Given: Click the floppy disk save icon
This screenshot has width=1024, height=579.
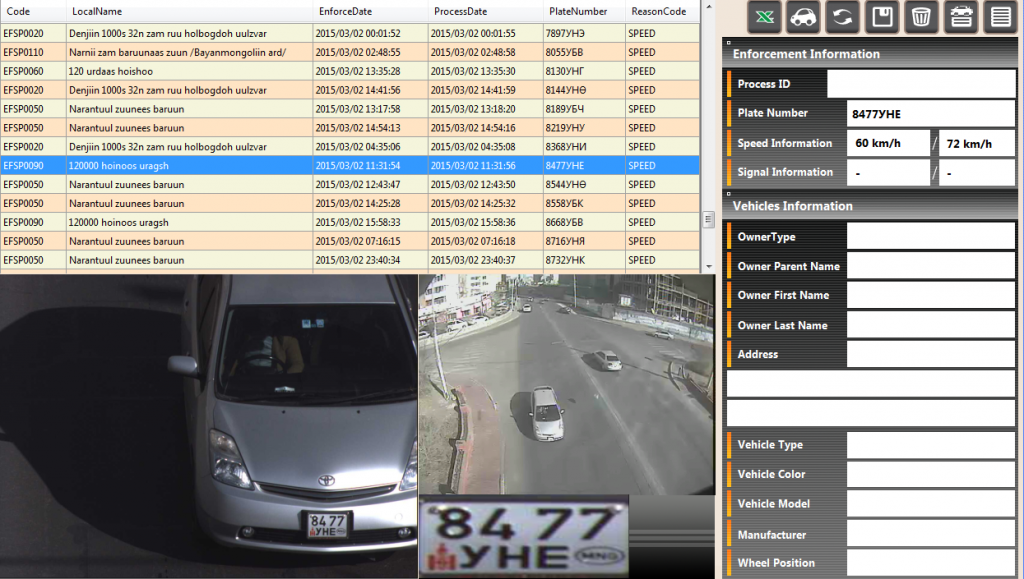Looking at the screenshot, I should tap(881, 17).
